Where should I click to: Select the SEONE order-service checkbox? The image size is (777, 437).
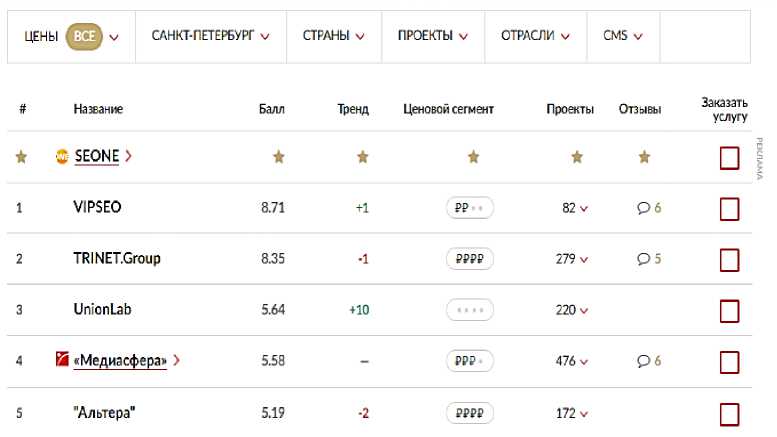click(729, 158)
